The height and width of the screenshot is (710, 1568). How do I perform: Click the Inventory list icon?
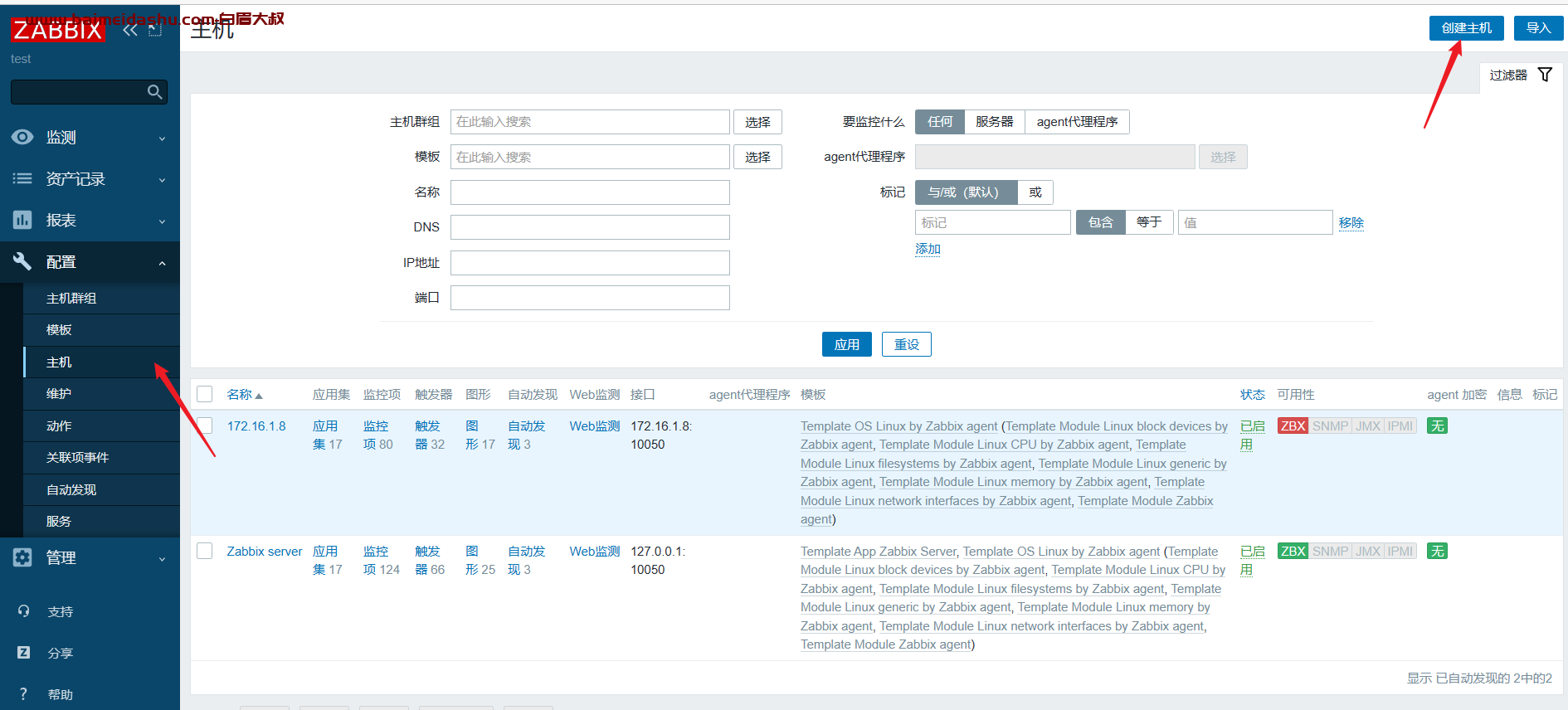pyautogui.click(x=22, y=178)
